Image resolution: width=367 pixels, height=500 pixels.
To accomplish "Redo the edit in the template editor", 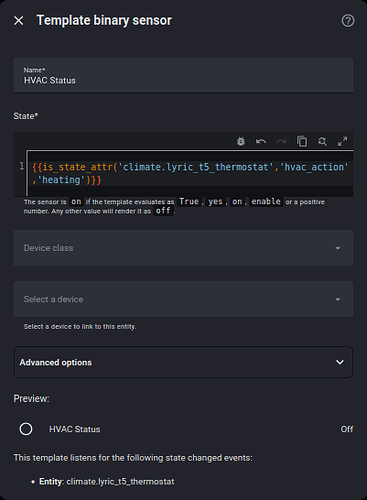I will pyautogui.click(x=281, y=141).
